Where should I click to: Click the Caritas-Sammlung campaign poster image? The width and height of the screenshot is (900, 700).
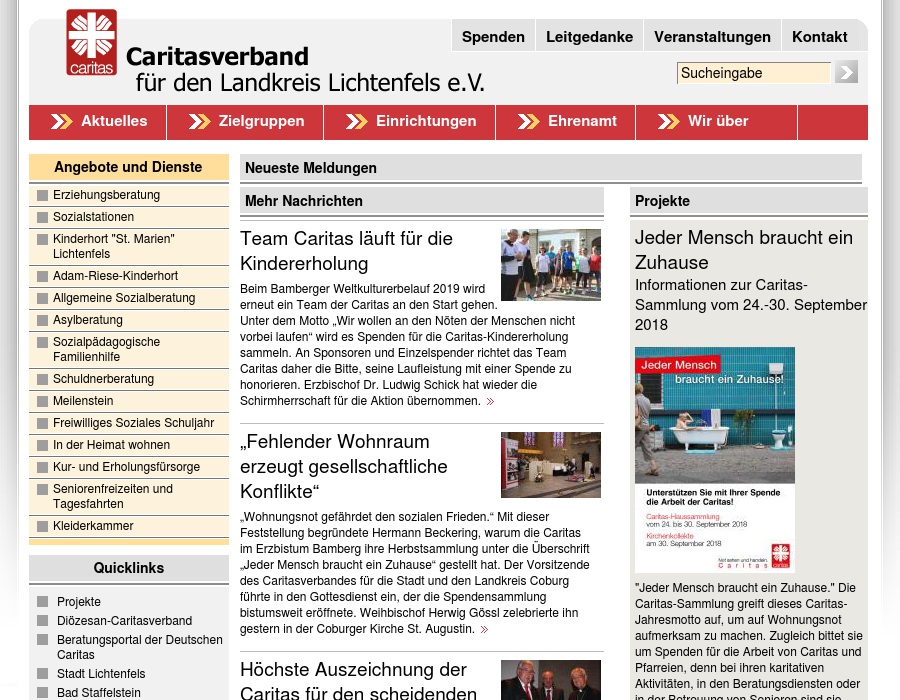[x=714, y=460]
